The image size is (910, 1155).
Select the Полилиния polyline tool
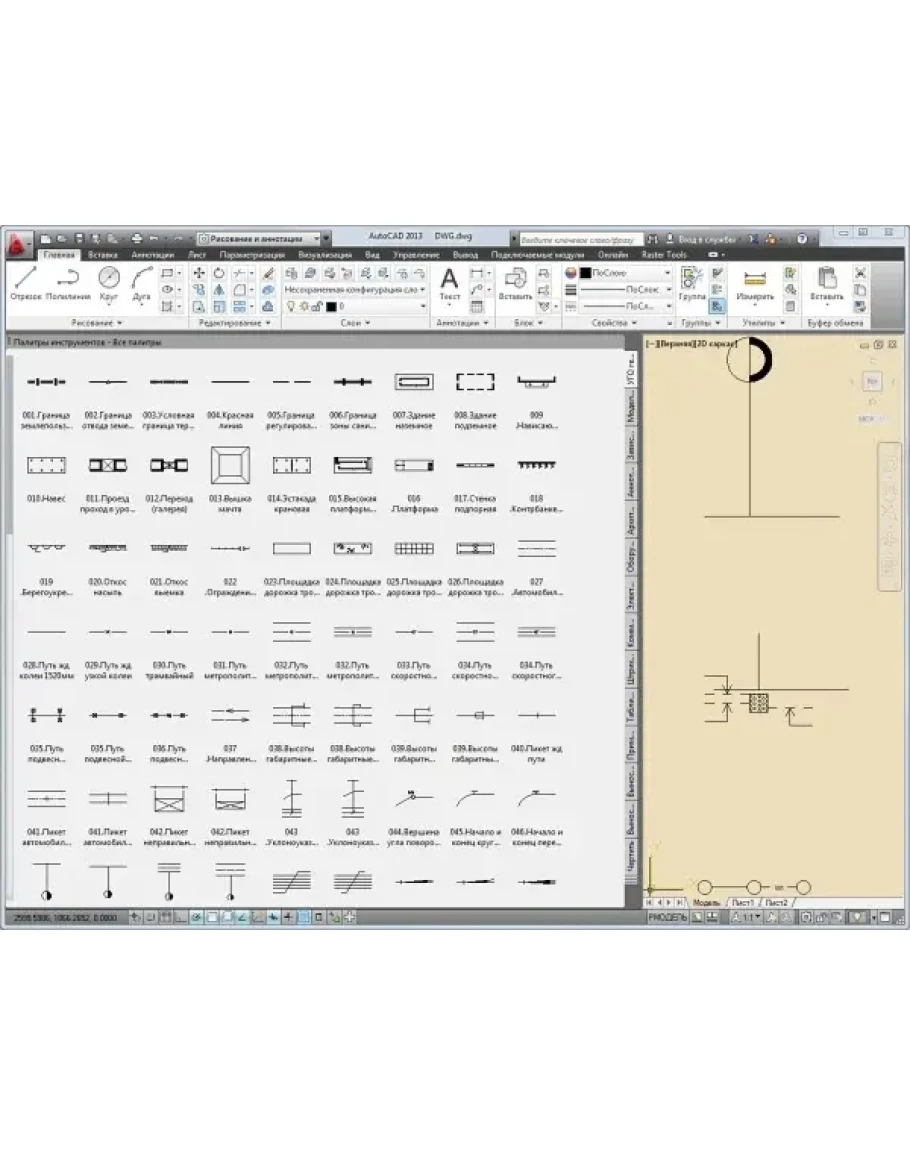point(67,283)
